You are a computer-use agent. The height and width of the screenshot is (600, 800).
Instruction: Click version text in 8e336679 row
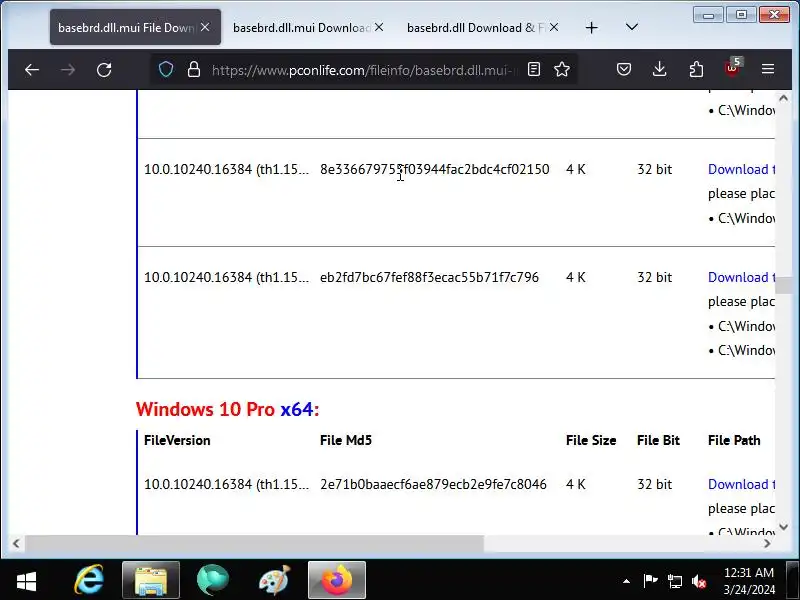coord(227,169)
